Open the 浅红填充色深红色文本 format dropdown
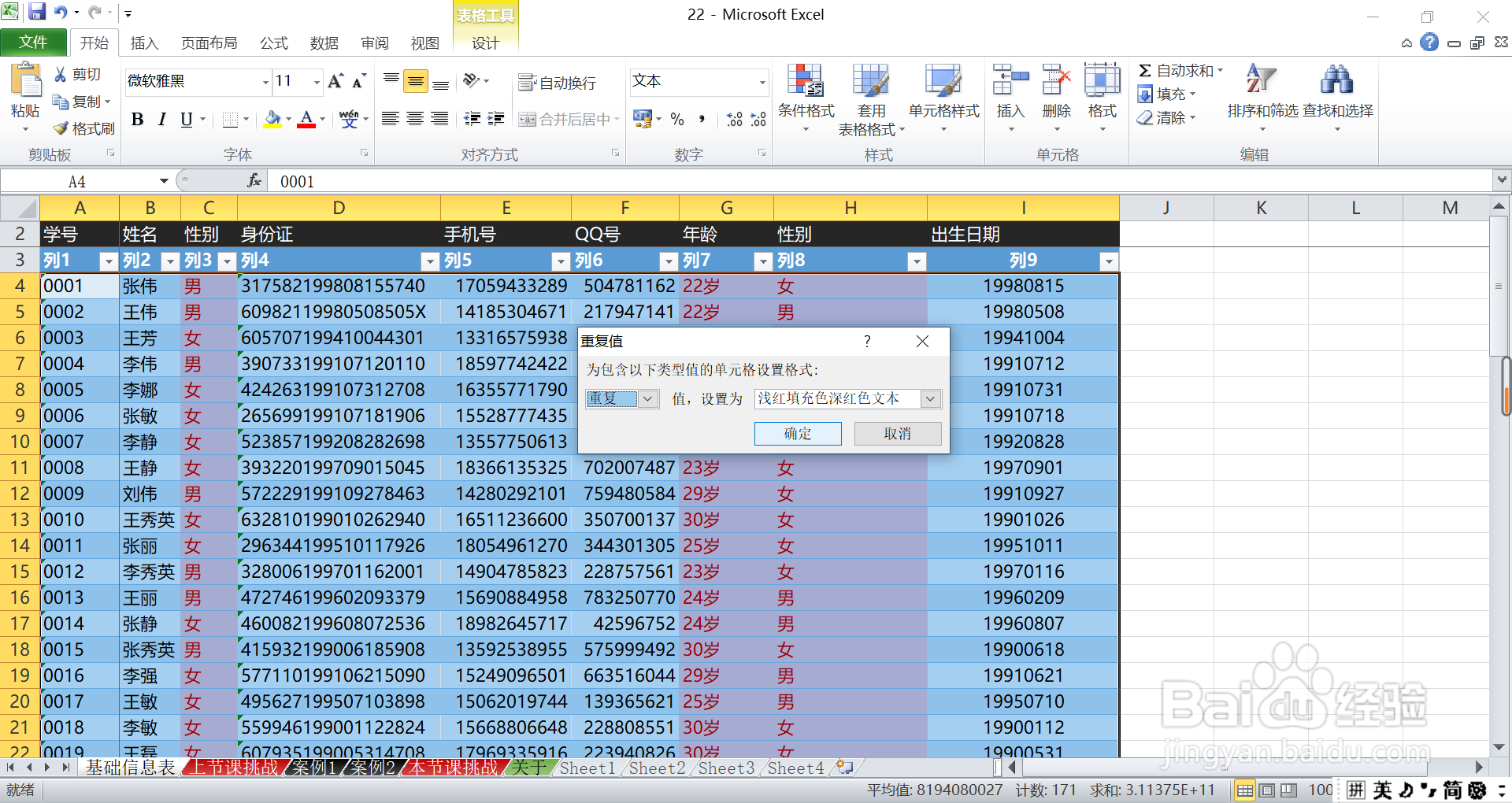 click(x=930, y=398)
